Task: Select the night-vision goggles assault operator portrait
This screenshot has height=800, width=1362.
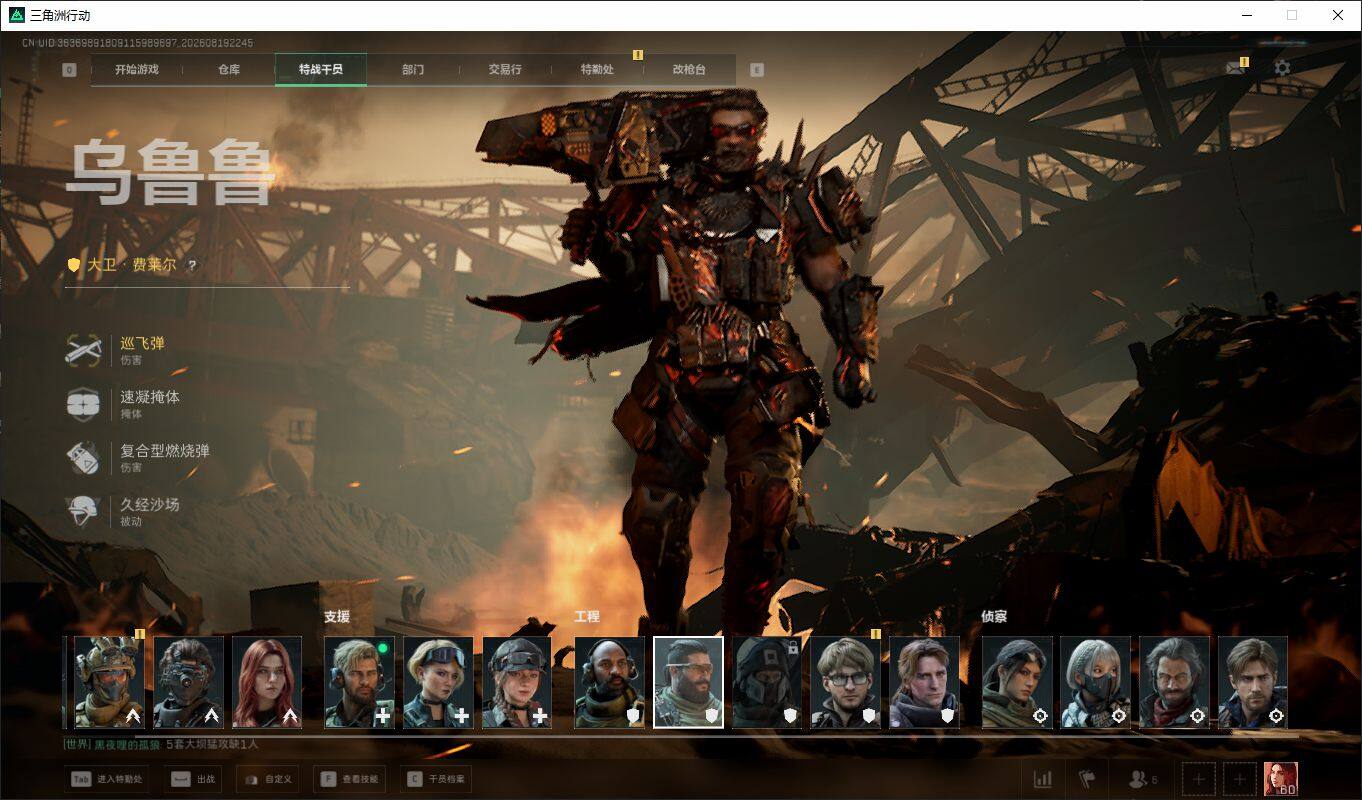Action: [188, 682]
